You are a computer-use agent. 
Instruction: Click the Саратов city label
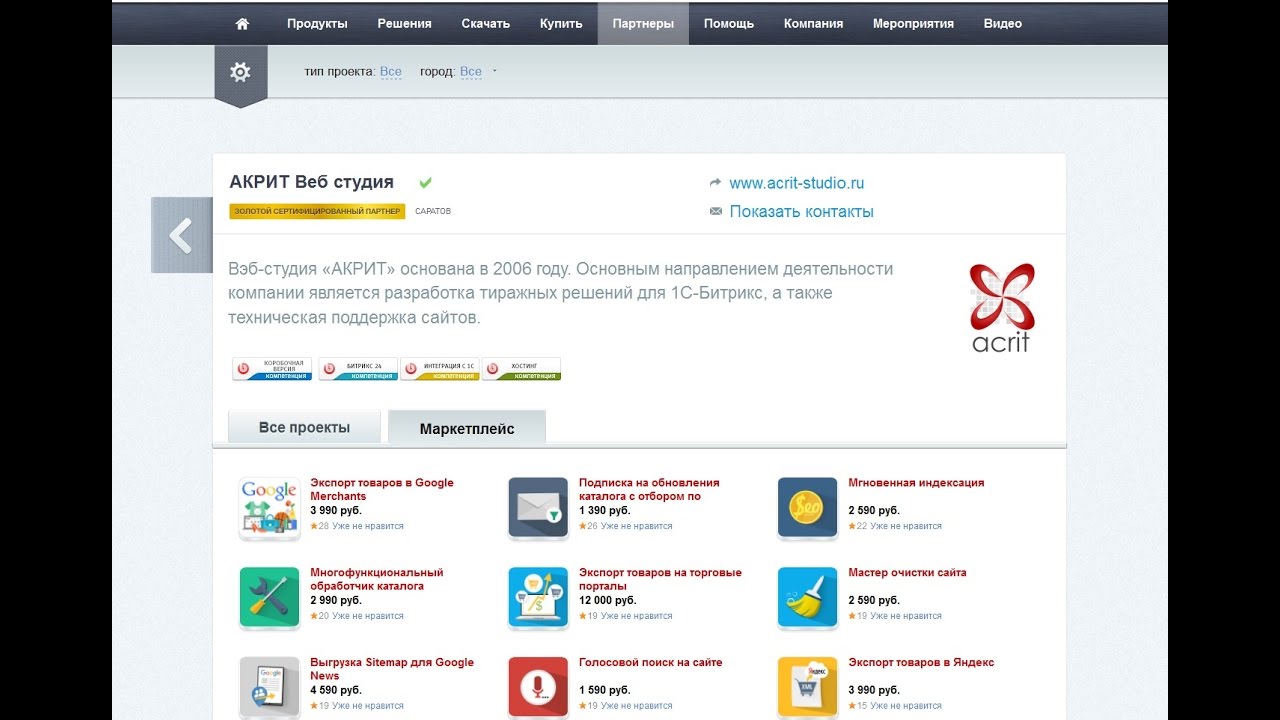point(433,212)
